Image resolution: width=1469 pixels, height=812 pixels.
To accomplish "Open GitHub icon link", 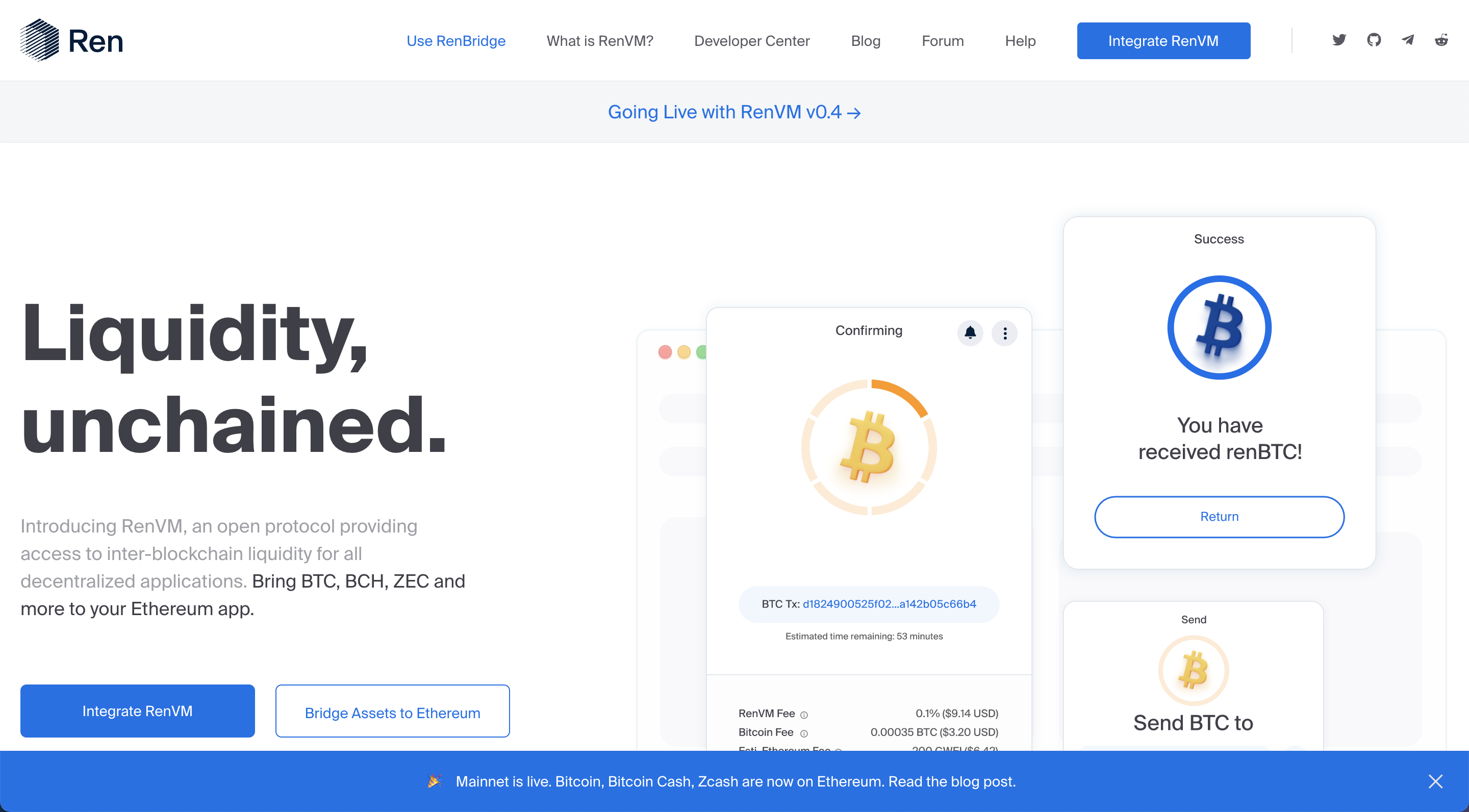I will (x=1374, y=40).
